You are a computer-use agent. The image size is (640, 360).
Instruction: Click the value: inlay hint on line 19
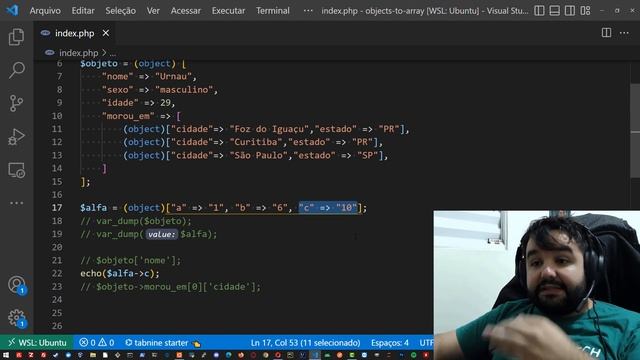point(162,234)
